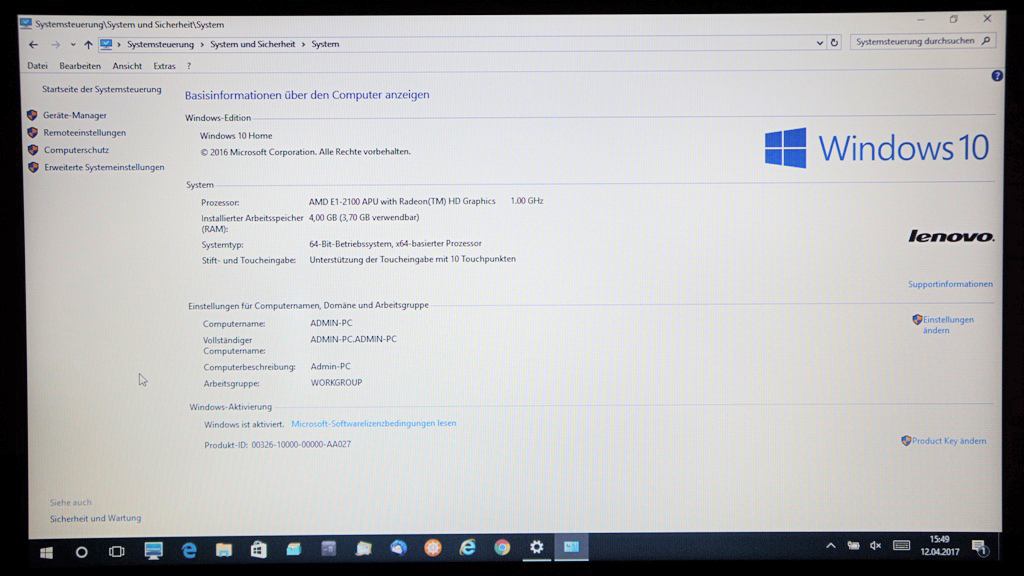Open the Windows Start button
This screenshot has width=1024, height=576.
[x=46, y=552]
